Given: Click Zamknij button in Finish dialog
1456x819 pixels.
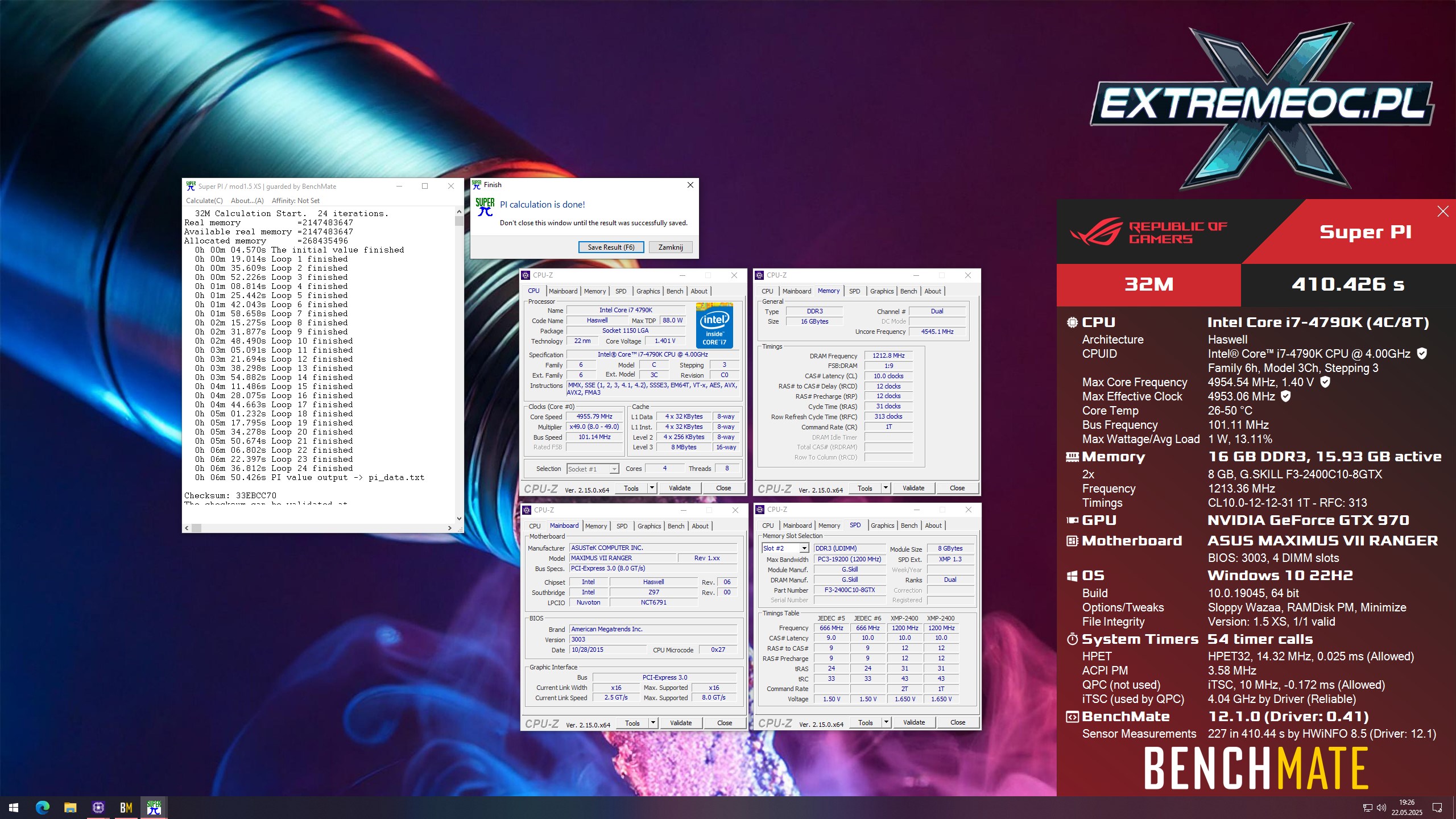Looking at the screenshot, I should click(x=671, y=247).
